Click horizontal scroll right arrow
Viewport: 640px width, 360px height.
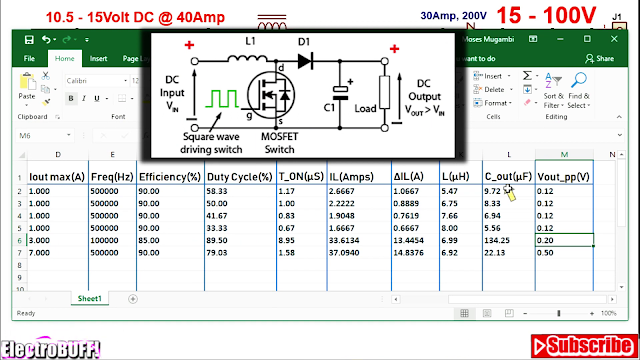[612, 300]
